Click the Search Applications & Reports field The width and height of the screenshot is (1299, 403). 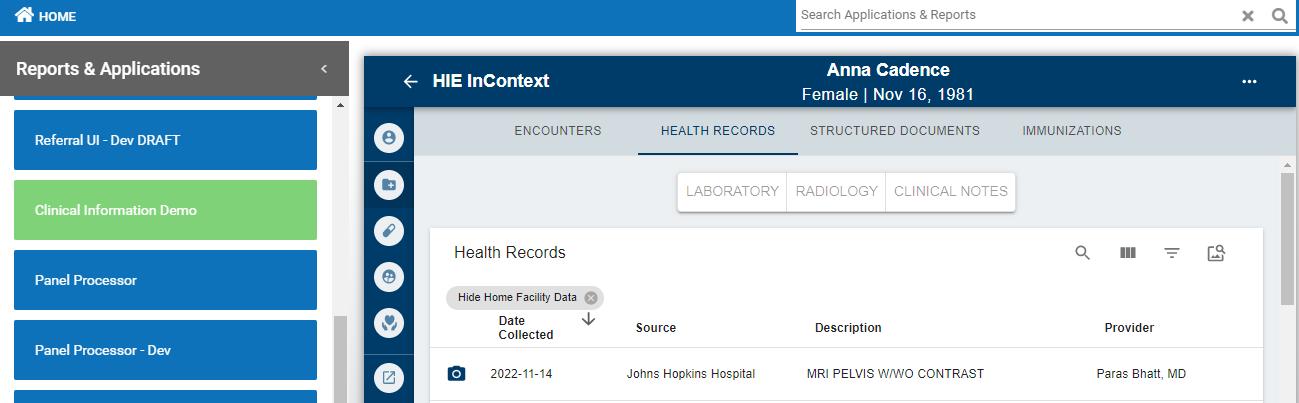tap(1015, 15)
